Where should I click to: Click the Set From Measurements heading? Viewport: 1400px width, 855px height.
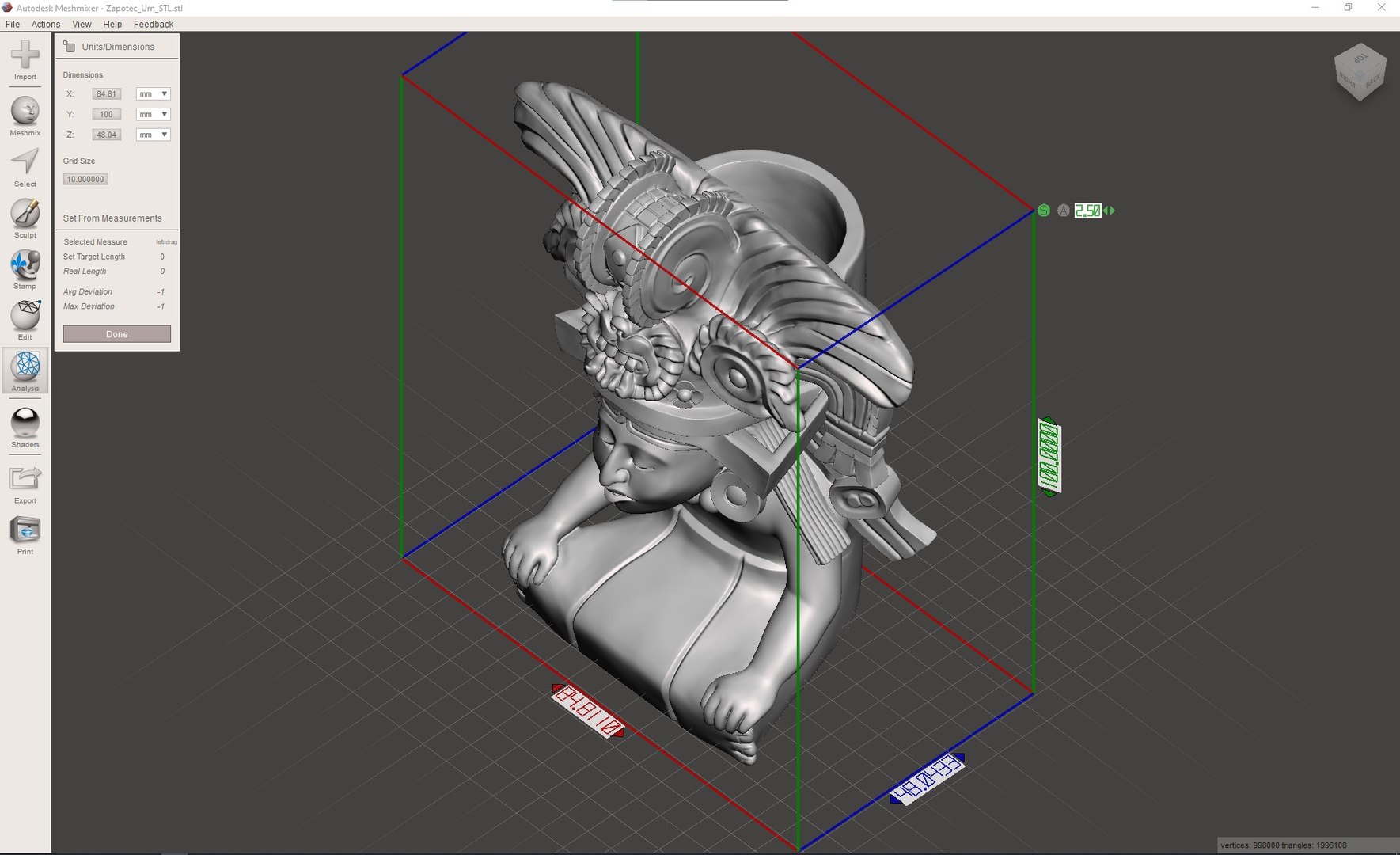[112, 218]
